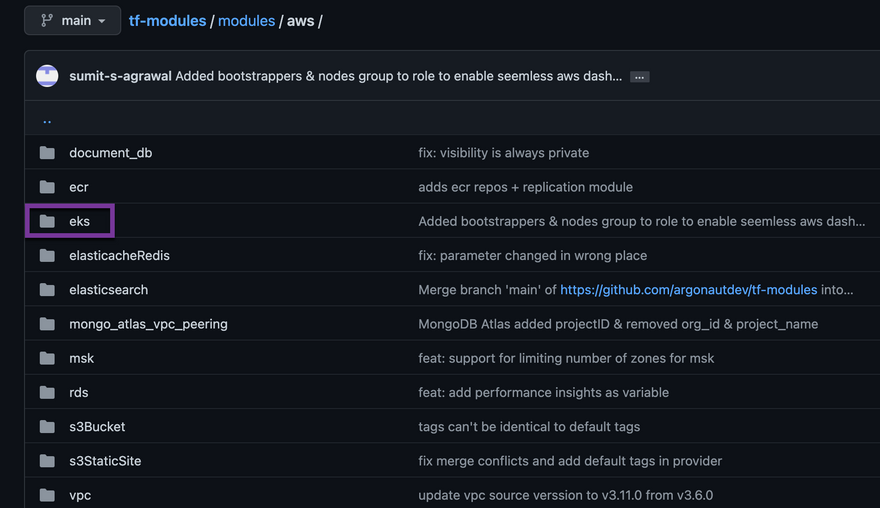Open the elasticsearch folder name link
Screen dimensions: 880x508
[x=108, y=290]
